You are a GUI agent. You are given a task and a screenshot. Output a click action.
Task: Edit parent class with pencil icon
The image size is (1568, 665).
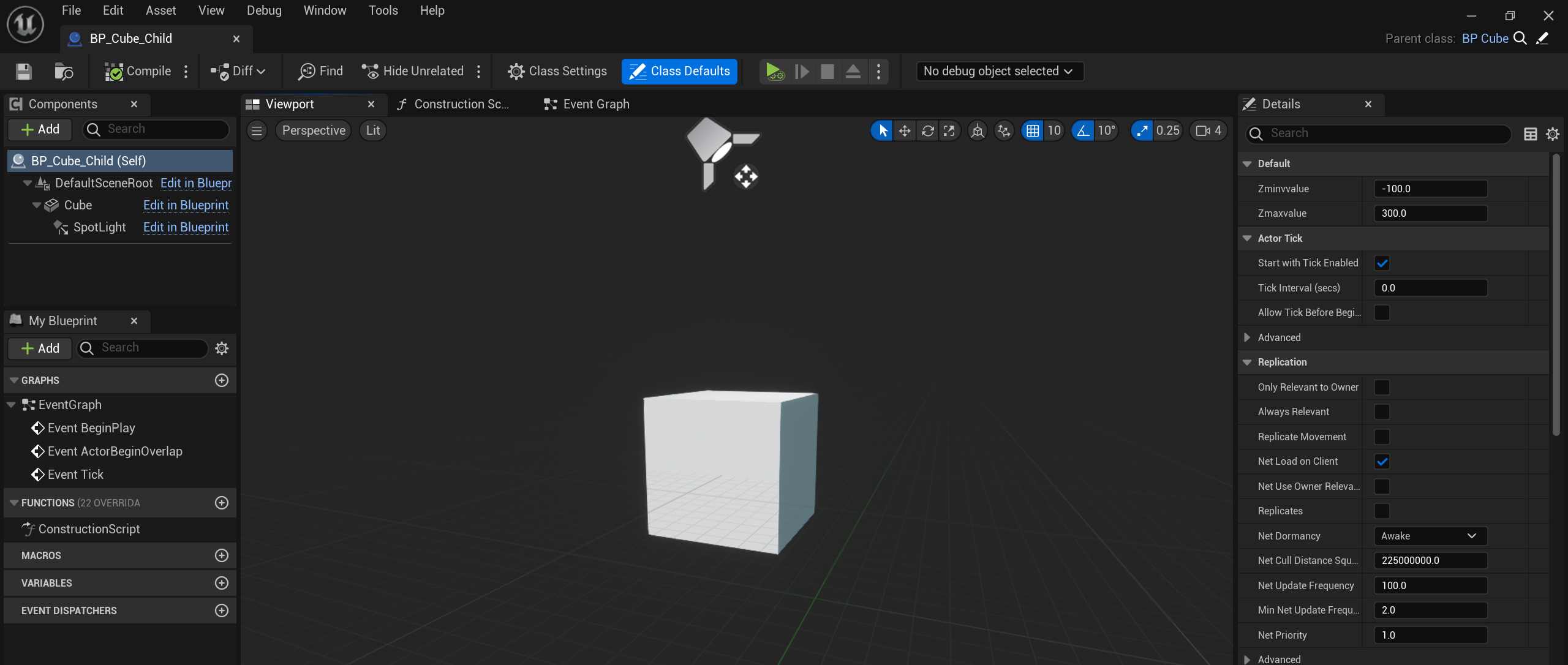[x=1542, y=39]
